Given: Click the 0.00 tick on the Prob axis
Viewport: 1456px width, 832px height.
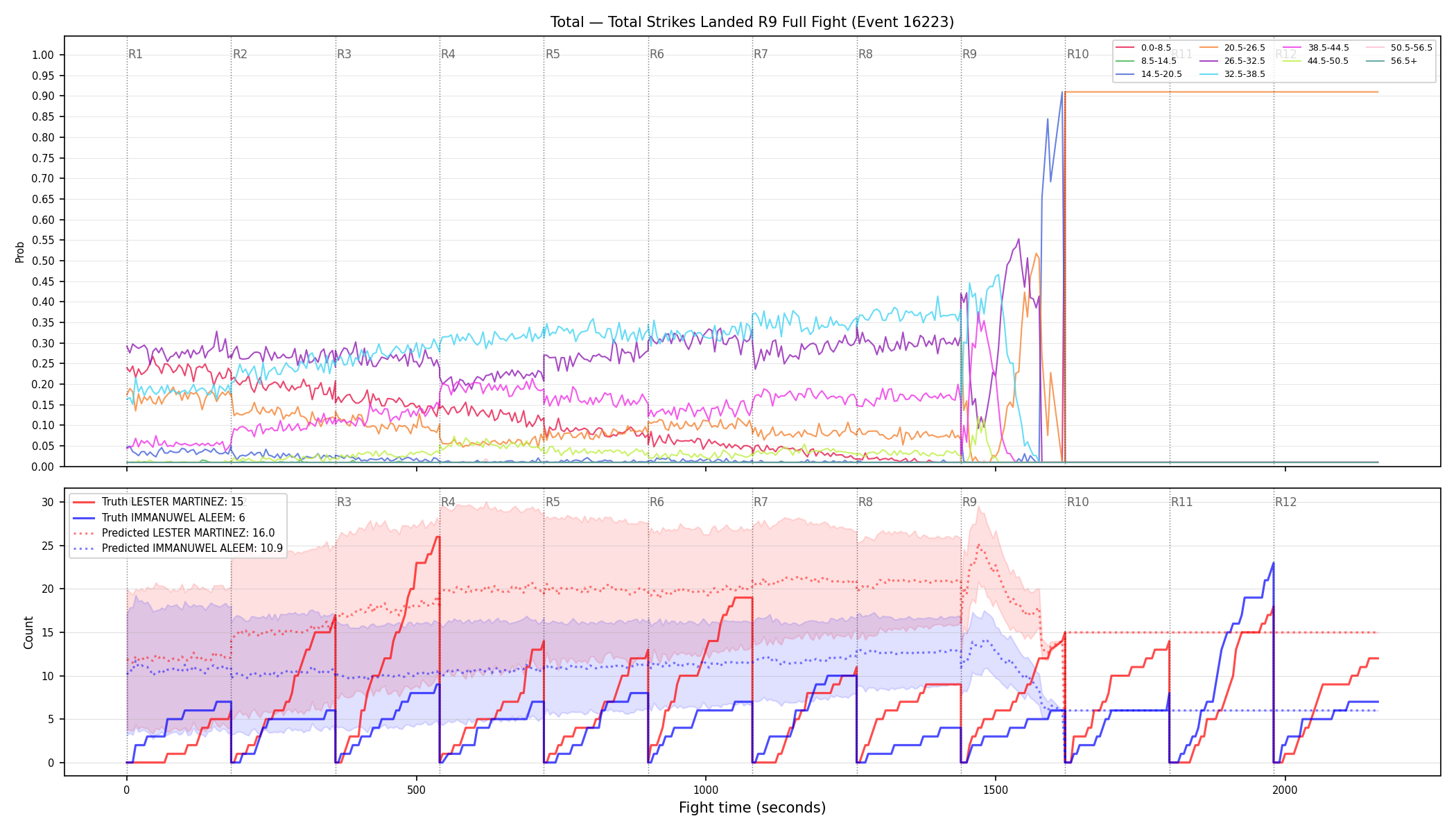Looking at the screenshot, I should pyautogui.click(x=43, y=467).
